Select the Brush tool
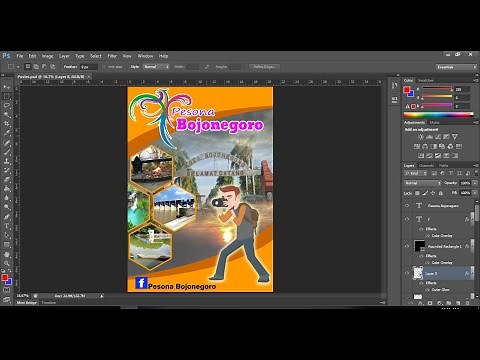This screenshot has width=480, height=360. tap(7, 152)
